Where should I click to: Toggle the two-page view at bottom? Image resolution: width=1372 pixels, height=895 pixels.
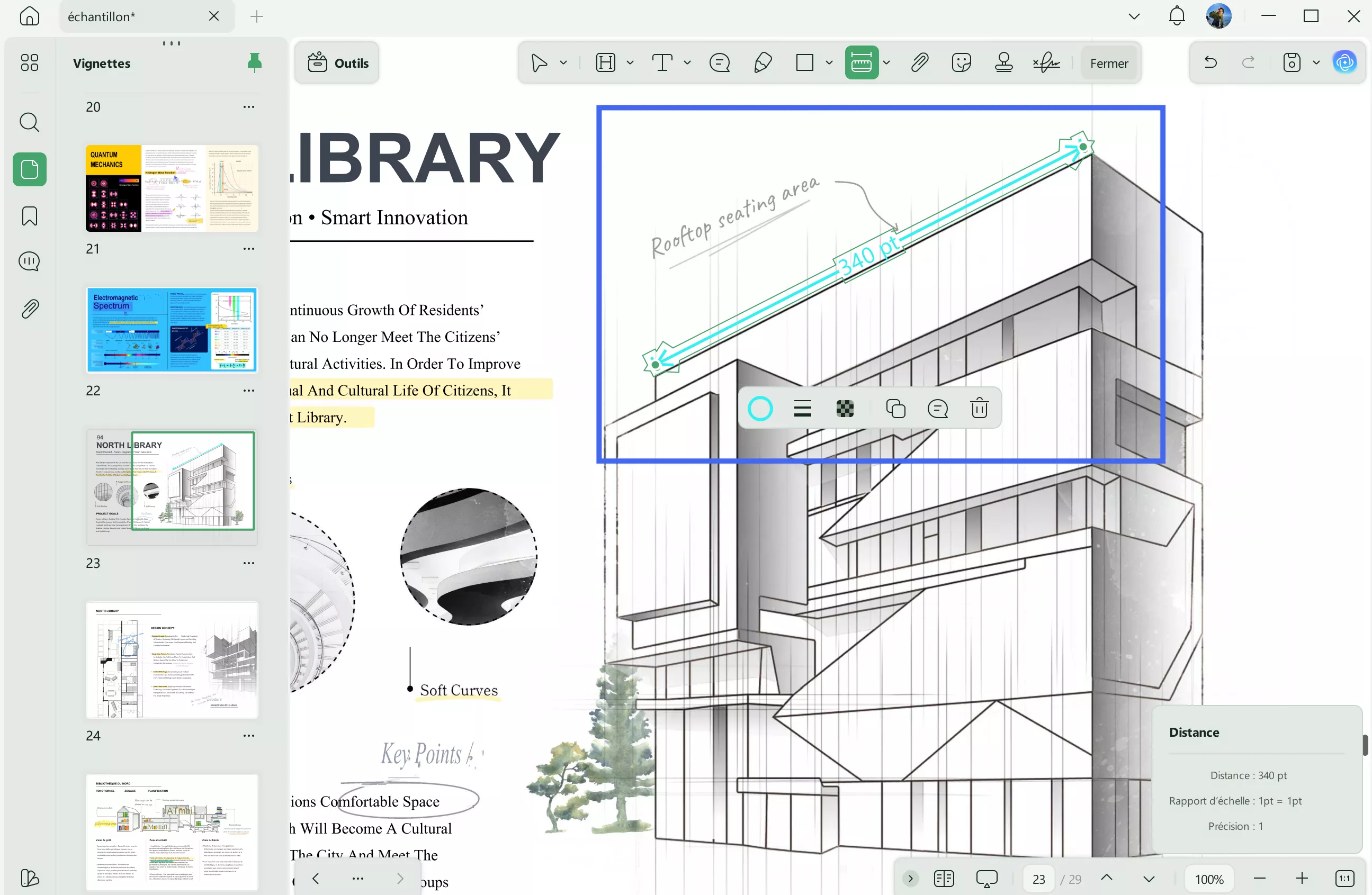[944, 878]
